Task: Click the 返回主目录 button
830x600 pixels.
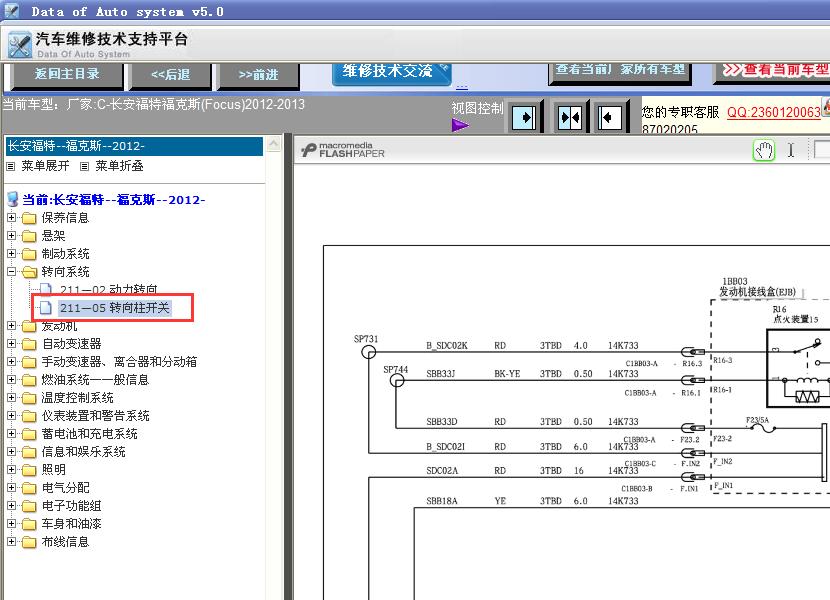Action: [x=67, y=75]
